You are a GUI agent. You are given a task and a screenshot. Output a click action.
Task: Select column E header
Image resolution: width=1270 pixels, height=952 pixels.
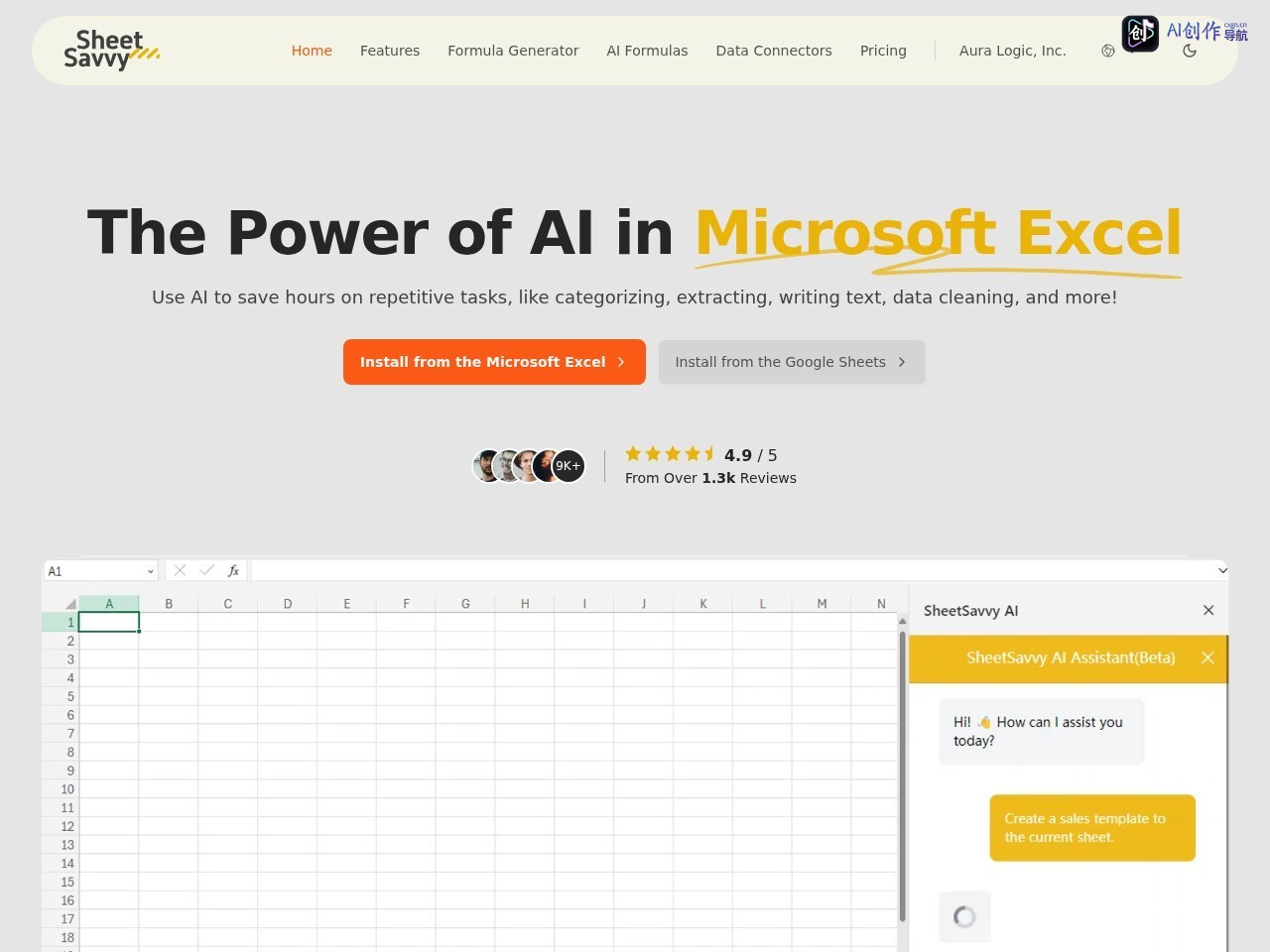click(x=347, y=604)
